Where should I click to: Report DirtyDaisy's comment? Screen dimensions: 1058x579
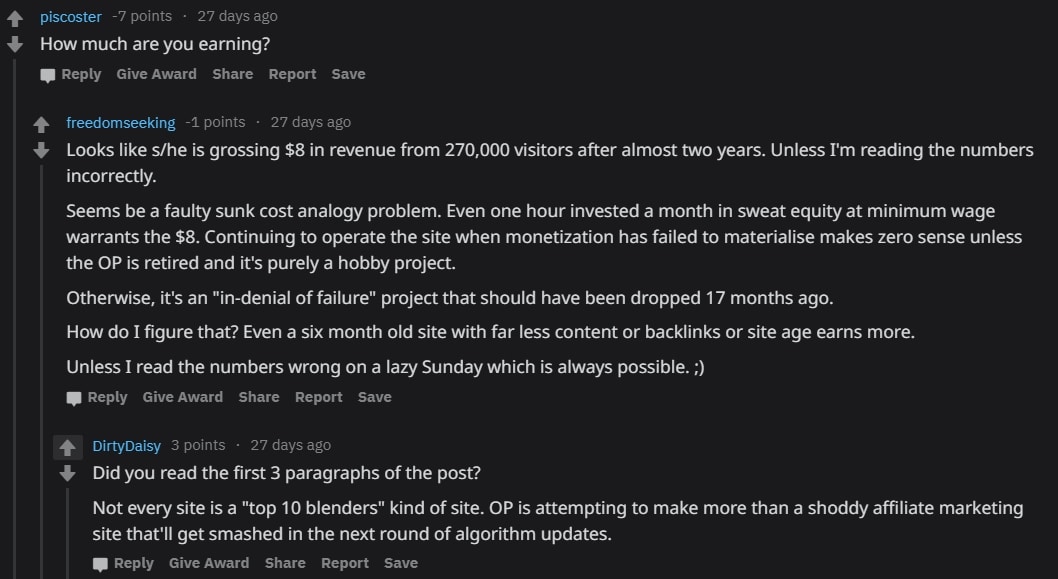(345, 563)
